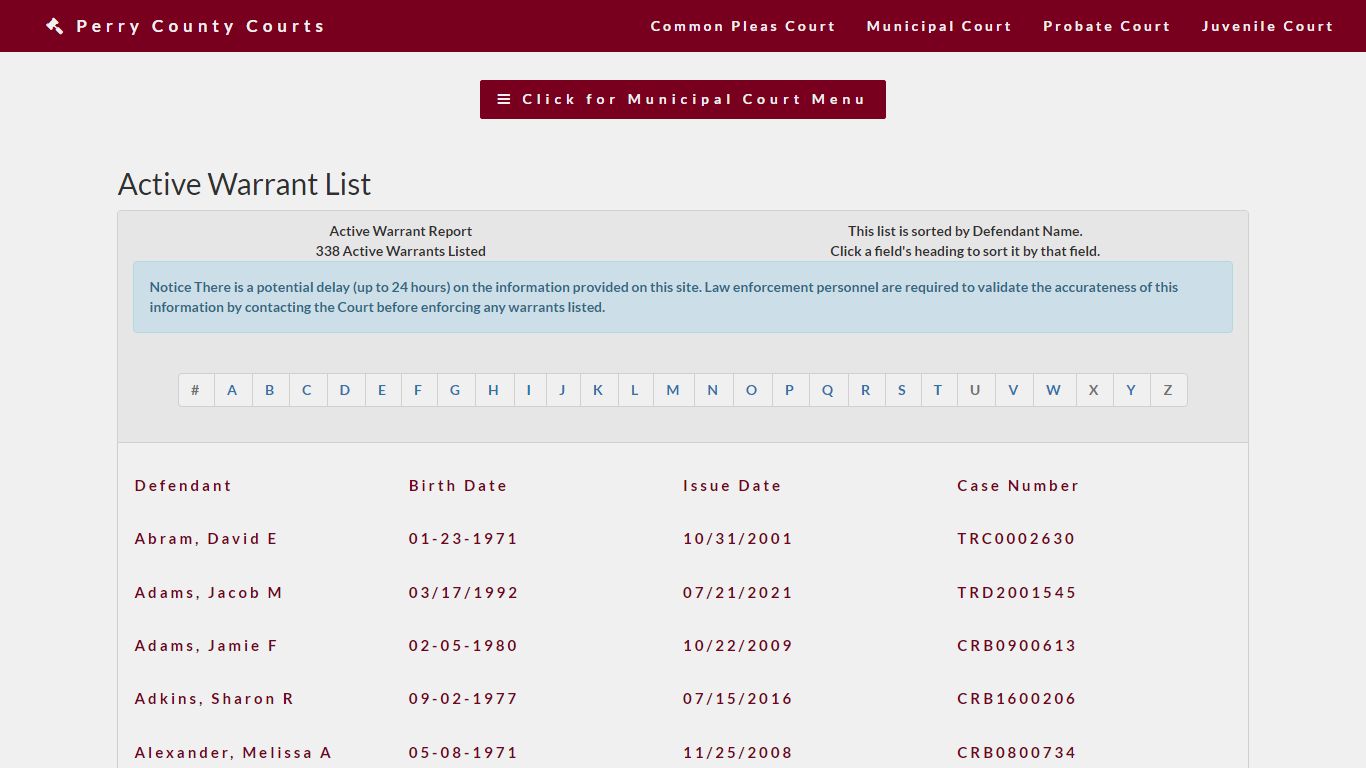Click issue date 07/21/2021

click(738, 593)
